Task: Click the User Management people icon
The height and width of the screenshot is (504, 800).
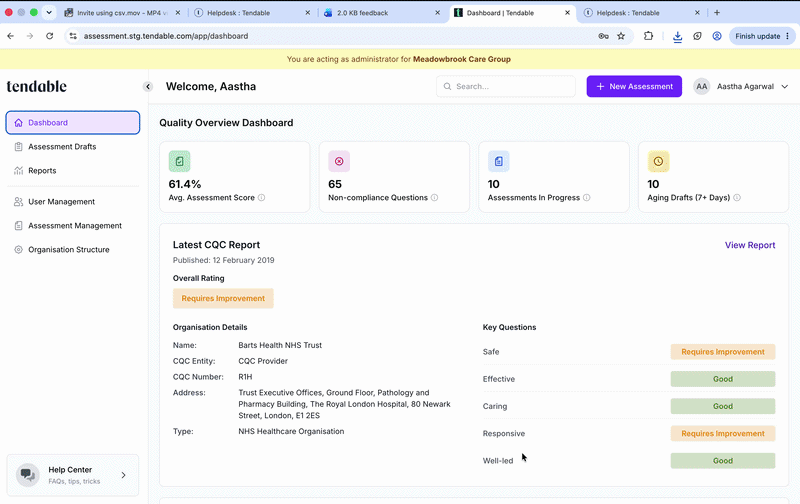Action: (18, 201)
